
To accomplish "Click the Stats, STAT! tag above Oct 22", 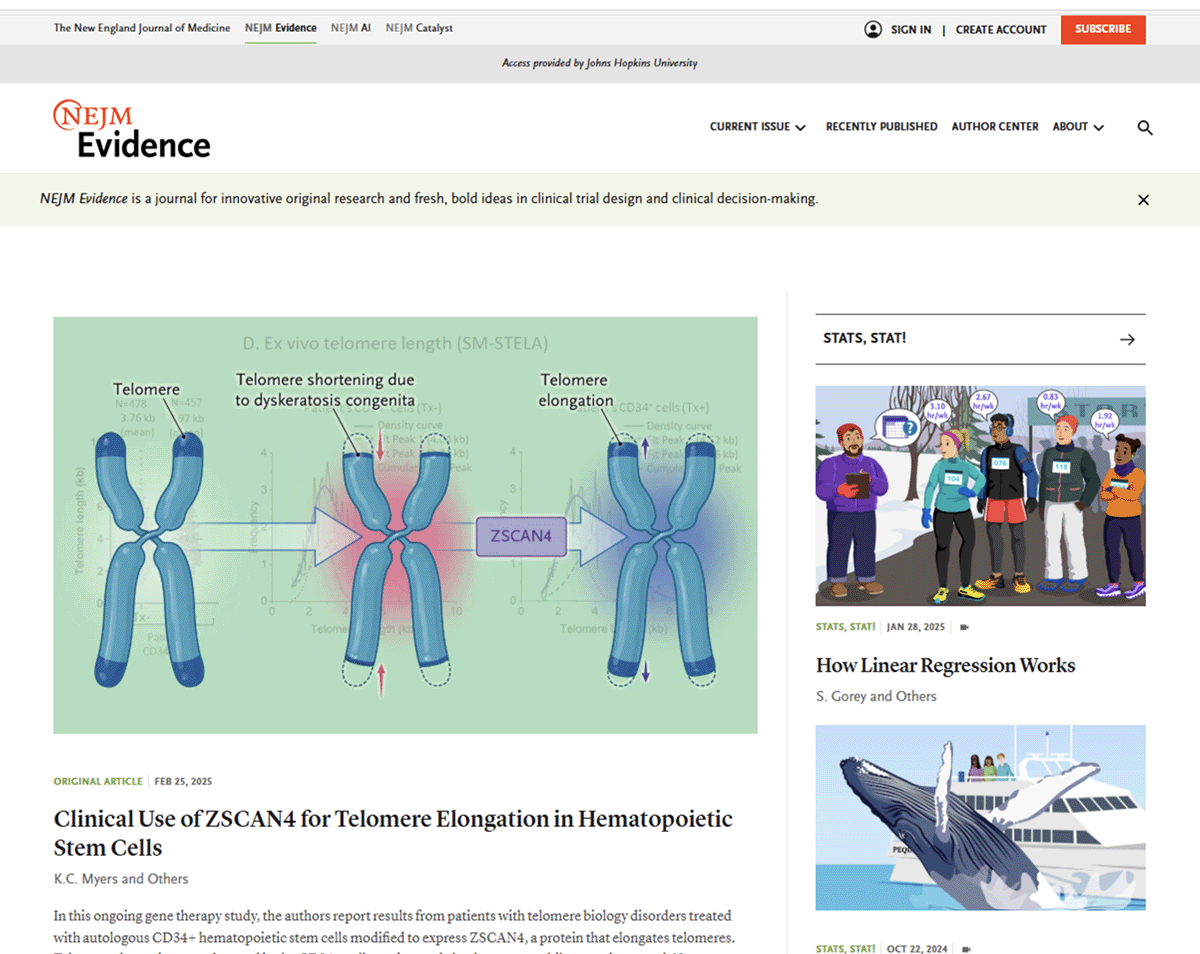I will pos(845,948).
